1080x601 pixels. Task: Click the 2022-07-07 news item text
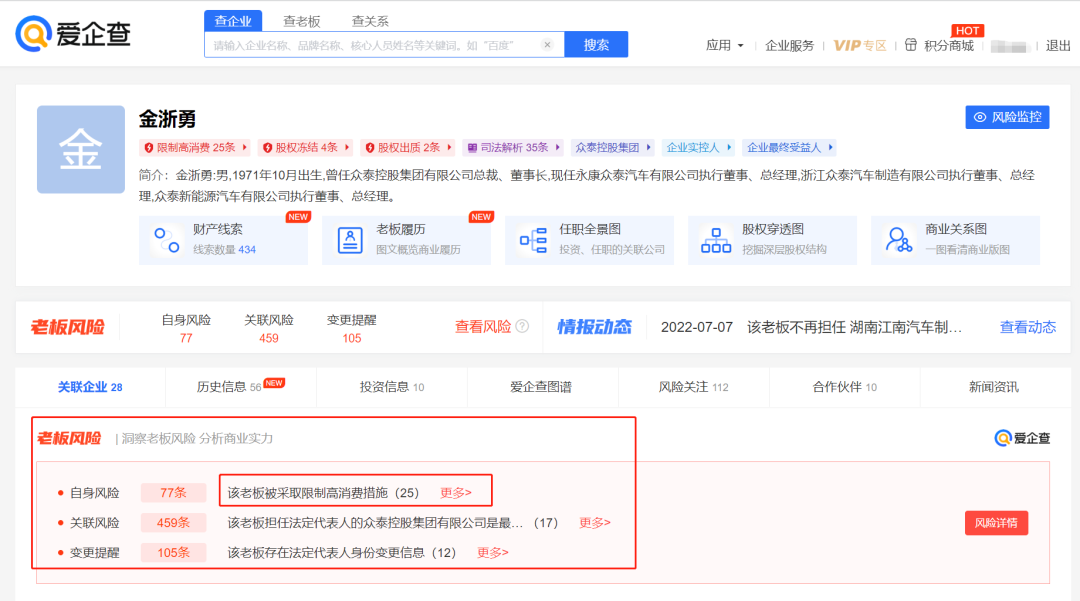point(811,327)
